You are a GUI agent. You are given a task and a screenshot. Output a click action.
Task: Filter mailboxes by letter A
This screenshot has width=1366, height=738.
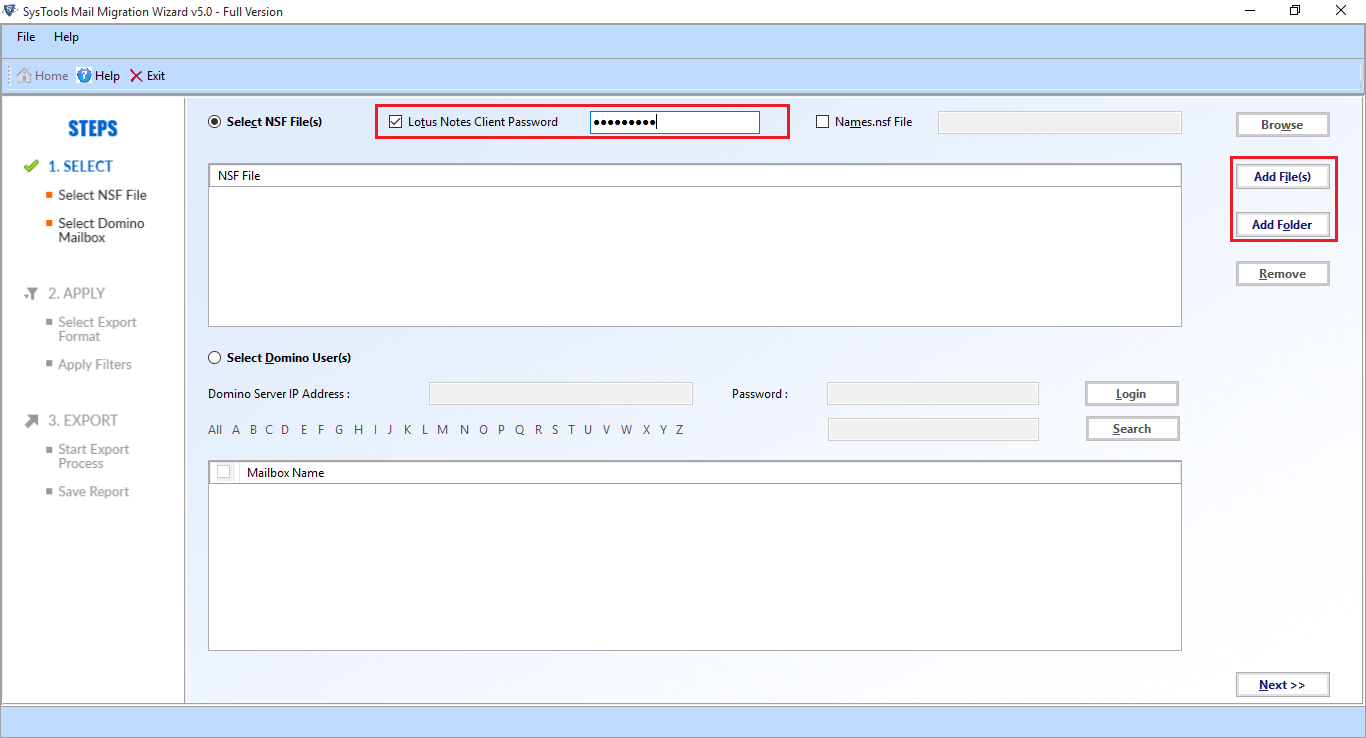[236, 430]
